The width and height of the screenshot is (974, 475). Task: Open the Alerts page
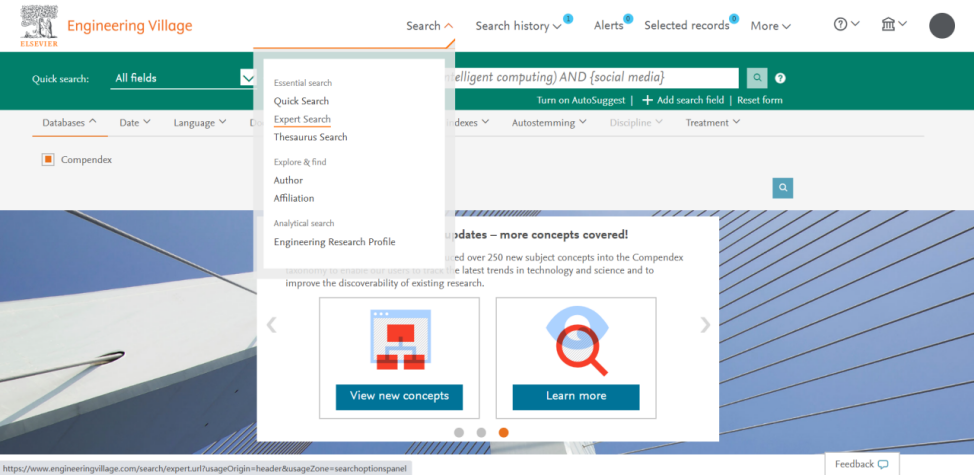pyautogui.click(x=608, y=26)
